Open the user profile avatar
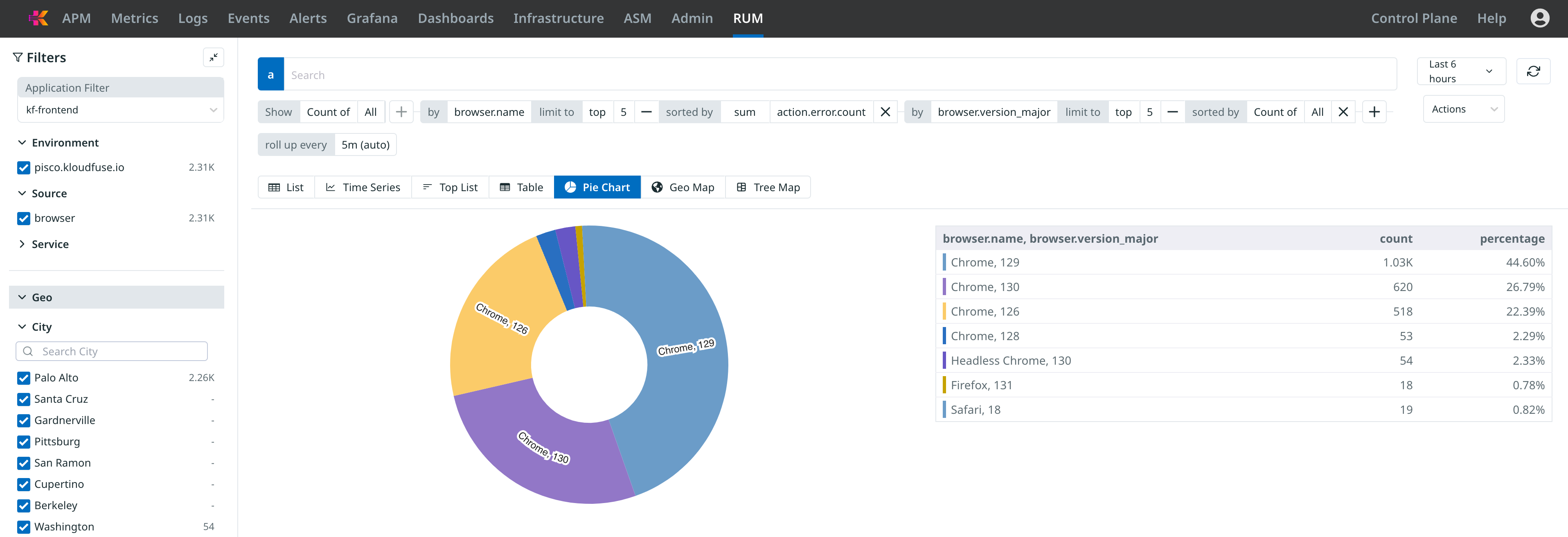Viewport: 1568px width, 537px height. 1539,18
